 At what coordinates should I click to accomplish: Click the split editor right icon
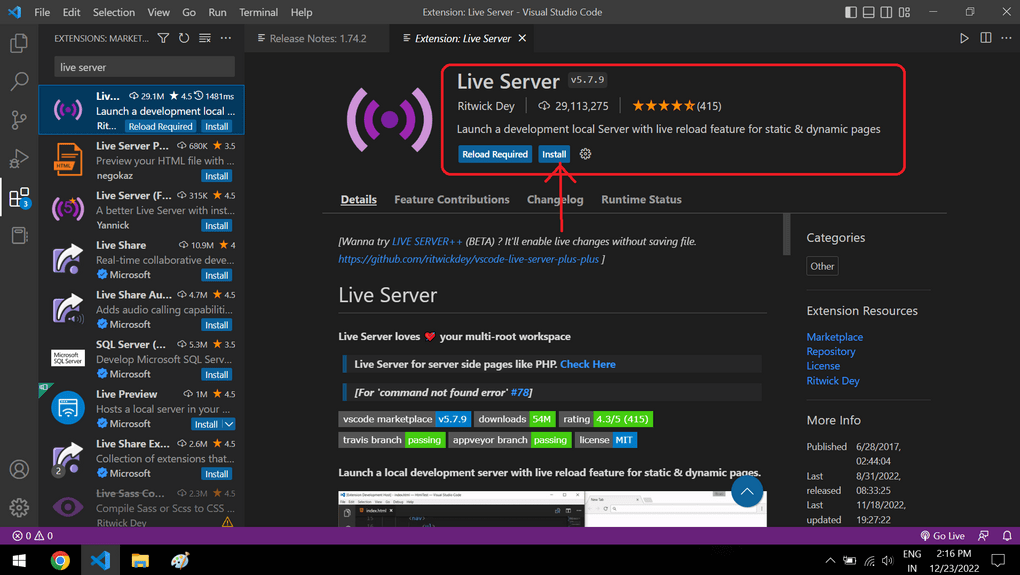pos(986,38)
